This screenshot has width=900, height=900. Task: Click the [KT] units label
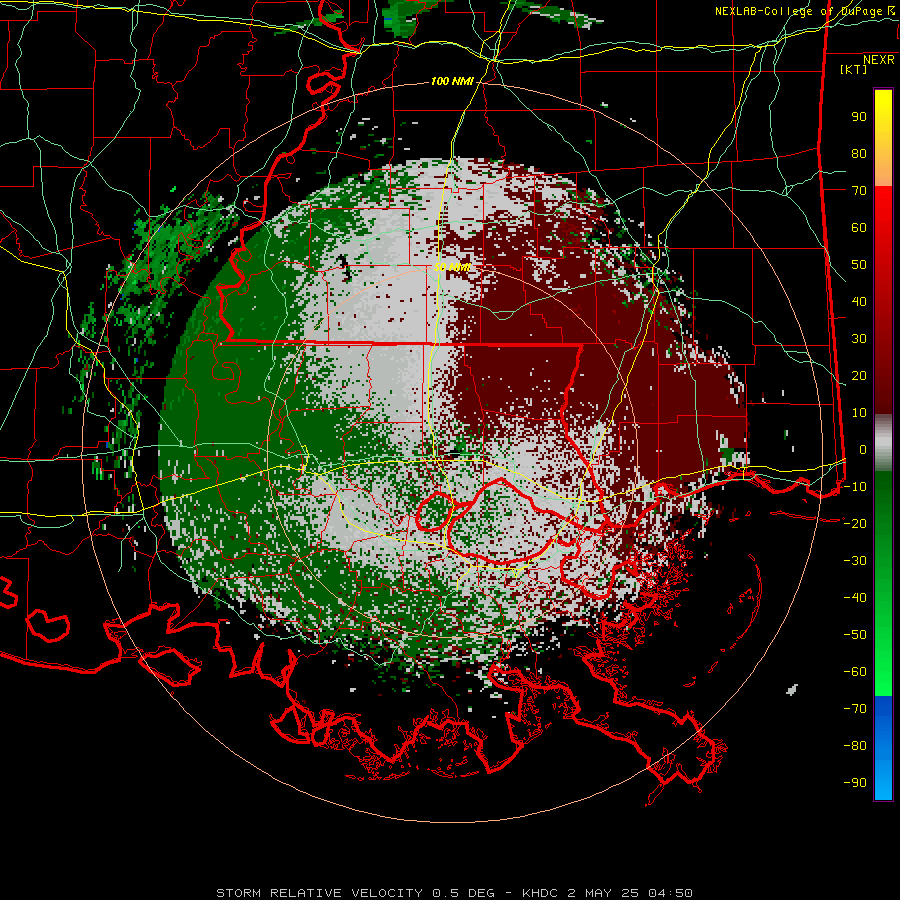pyautogui.click(x=854, y=69)
